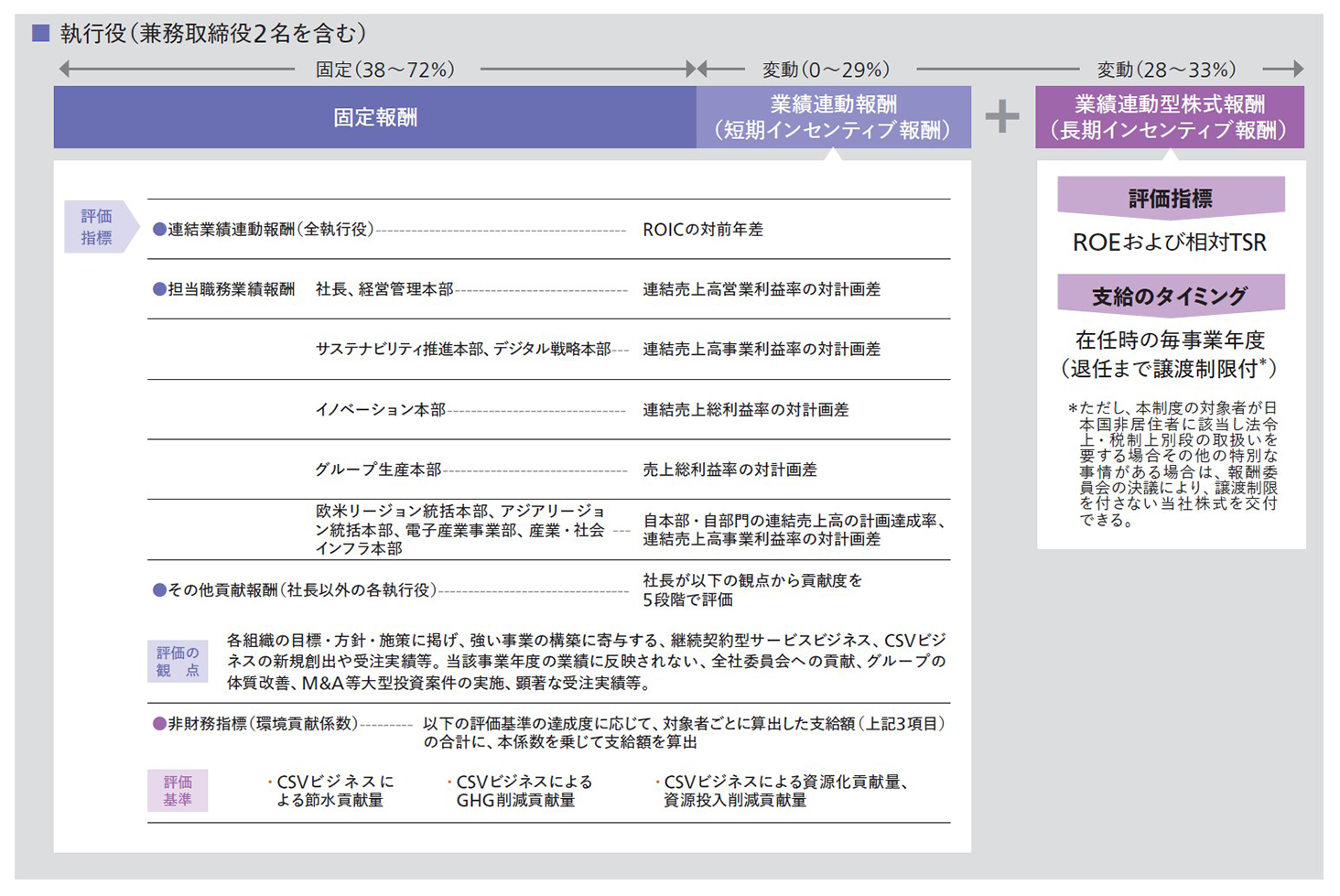Click the 評価の観点 label box

coord(178,662)
